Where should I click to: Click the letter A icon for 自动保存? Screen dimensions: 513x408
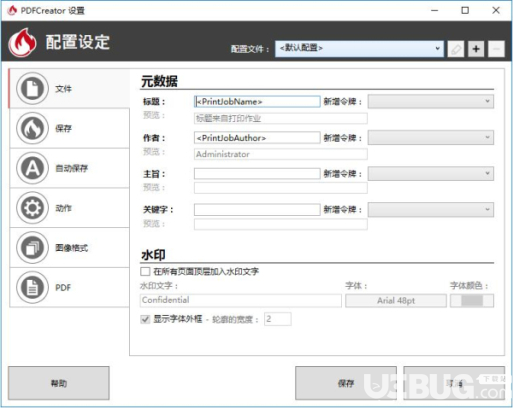(32, 168)
